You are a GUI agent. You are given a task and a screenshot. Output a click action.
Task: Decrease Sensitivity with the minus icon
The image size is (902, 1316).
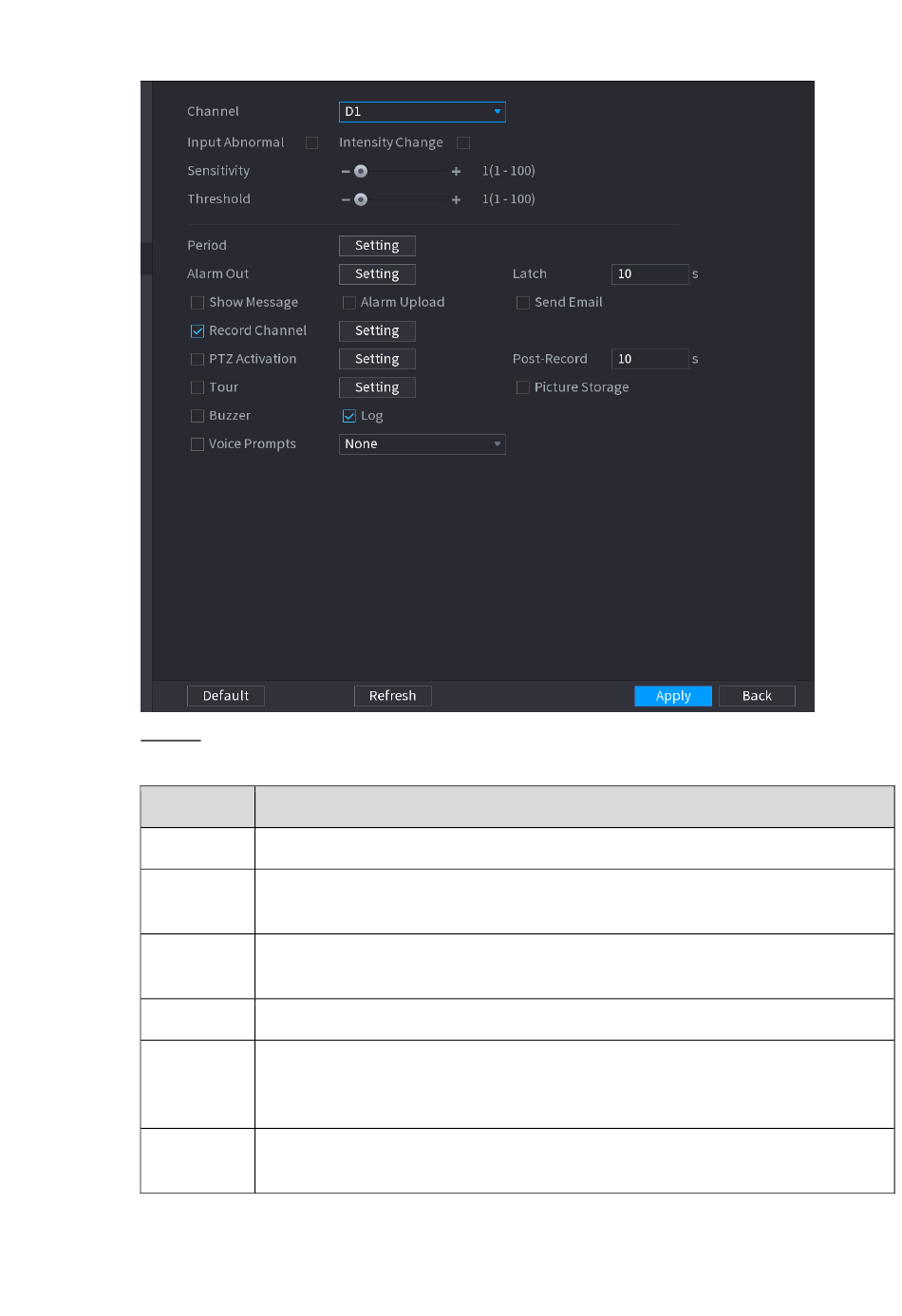(x=346, y=172)
